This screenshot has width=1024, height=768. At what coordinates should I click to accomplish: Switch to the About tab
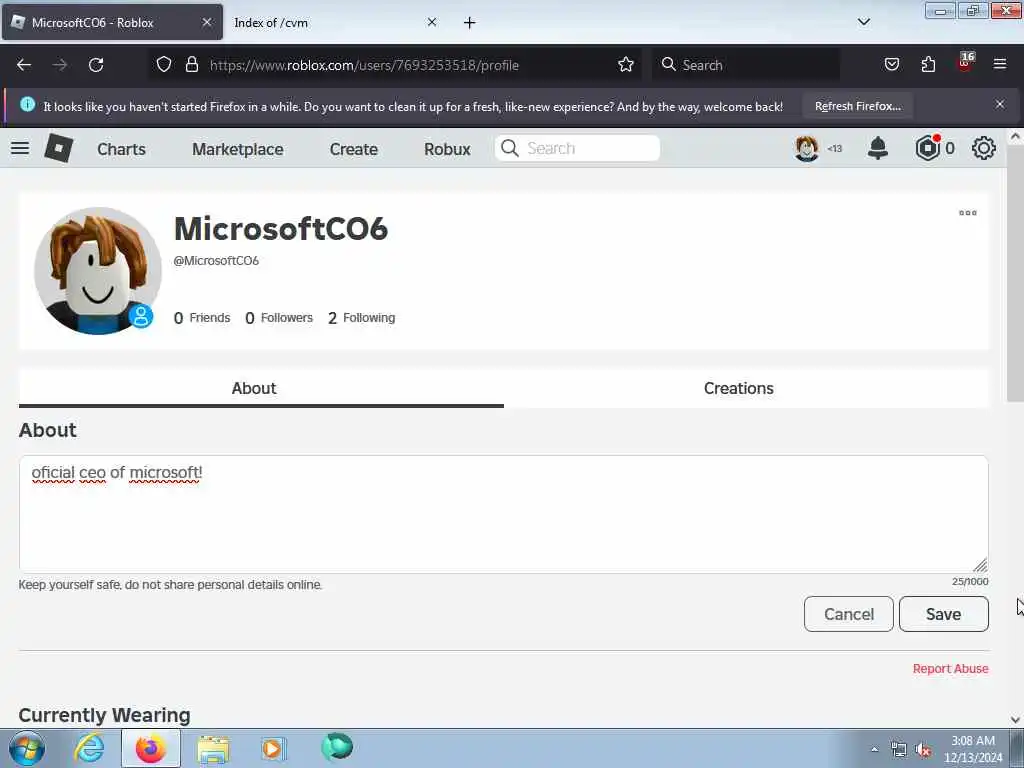(x=261, y=388)
